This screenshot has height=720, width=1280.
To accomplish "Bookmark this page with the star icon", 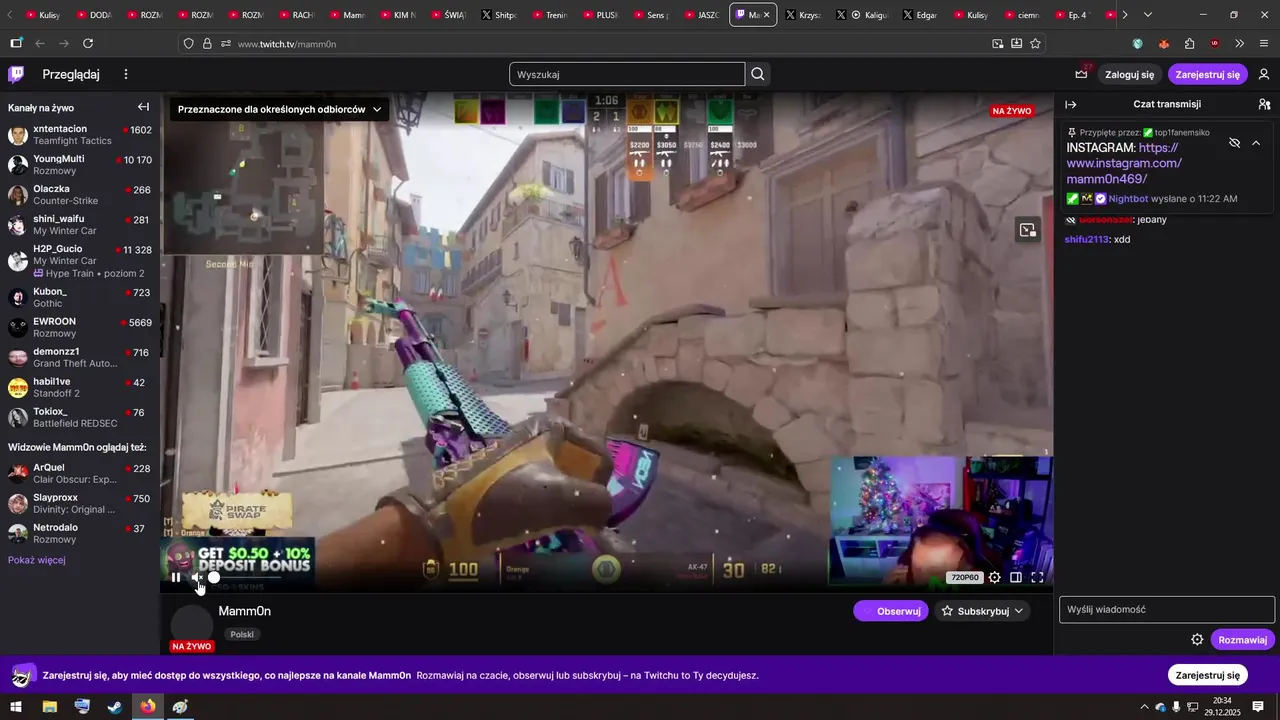I will [1035, 44].
